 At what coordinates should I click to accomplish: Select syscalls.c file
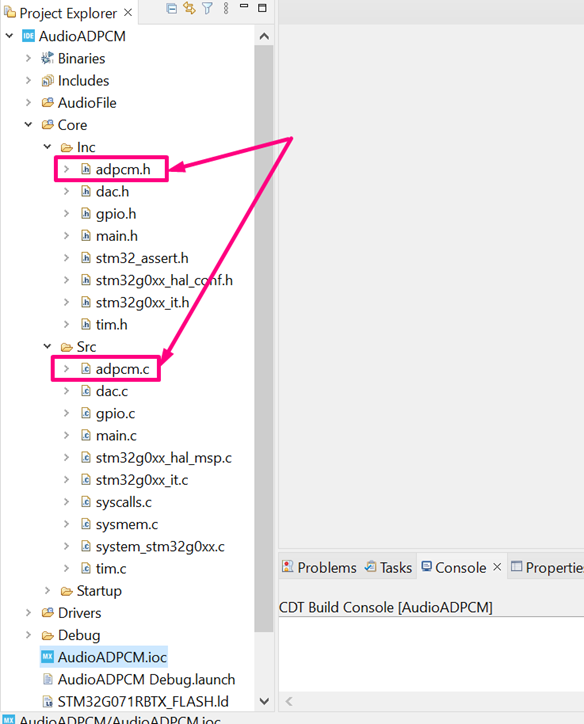[124, 502]
